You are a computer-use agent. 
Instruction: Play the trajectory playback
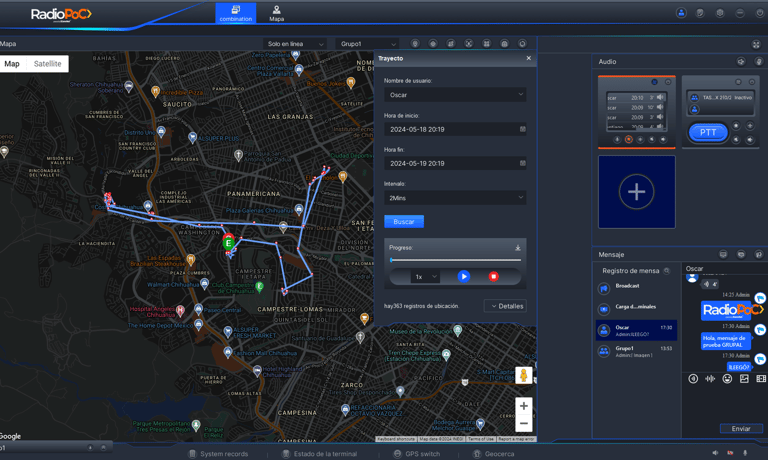[x=463, y=276]
